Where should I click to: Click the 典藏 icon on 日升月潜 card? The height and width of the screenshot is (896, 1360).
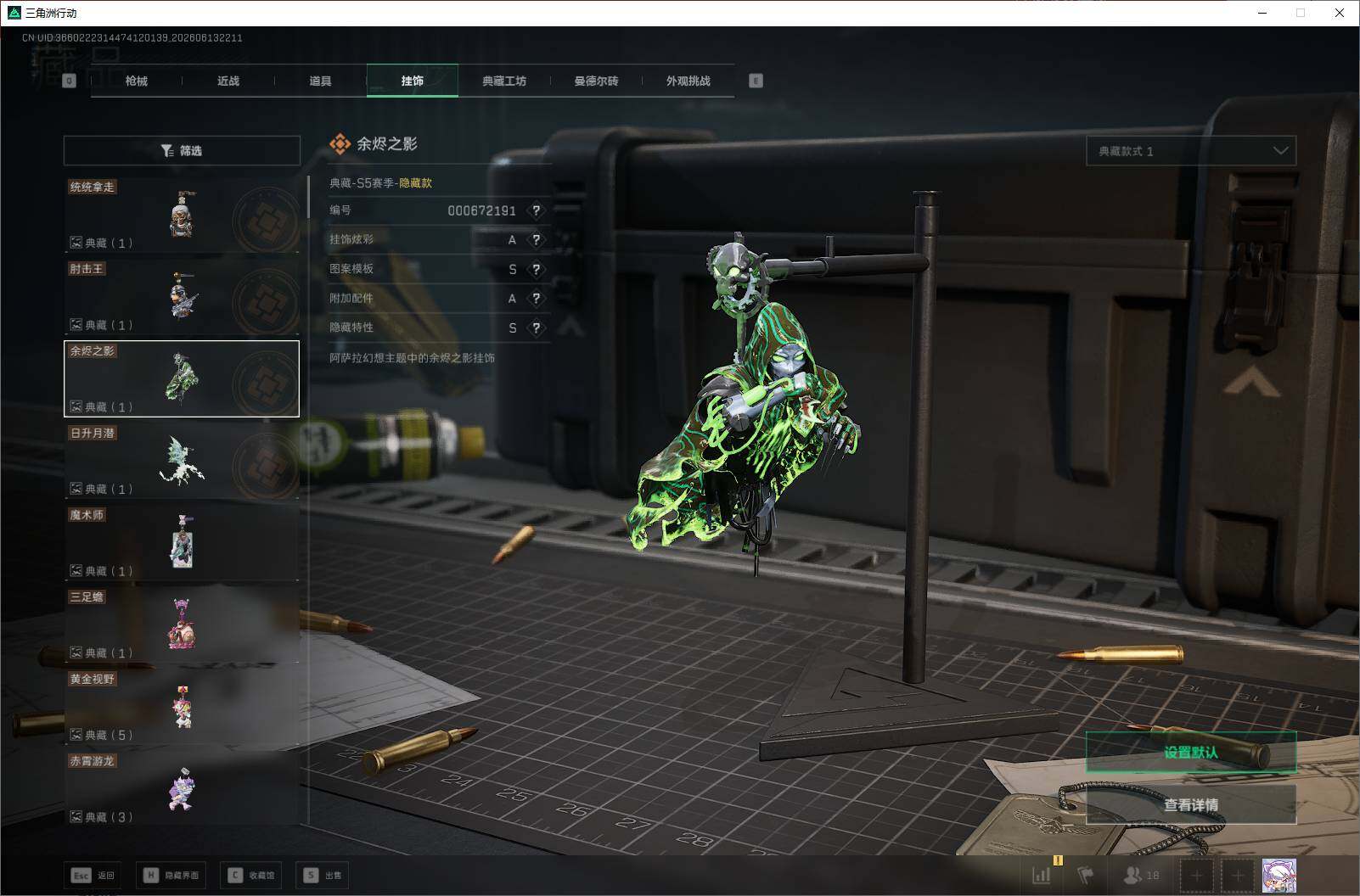[76, 489]
